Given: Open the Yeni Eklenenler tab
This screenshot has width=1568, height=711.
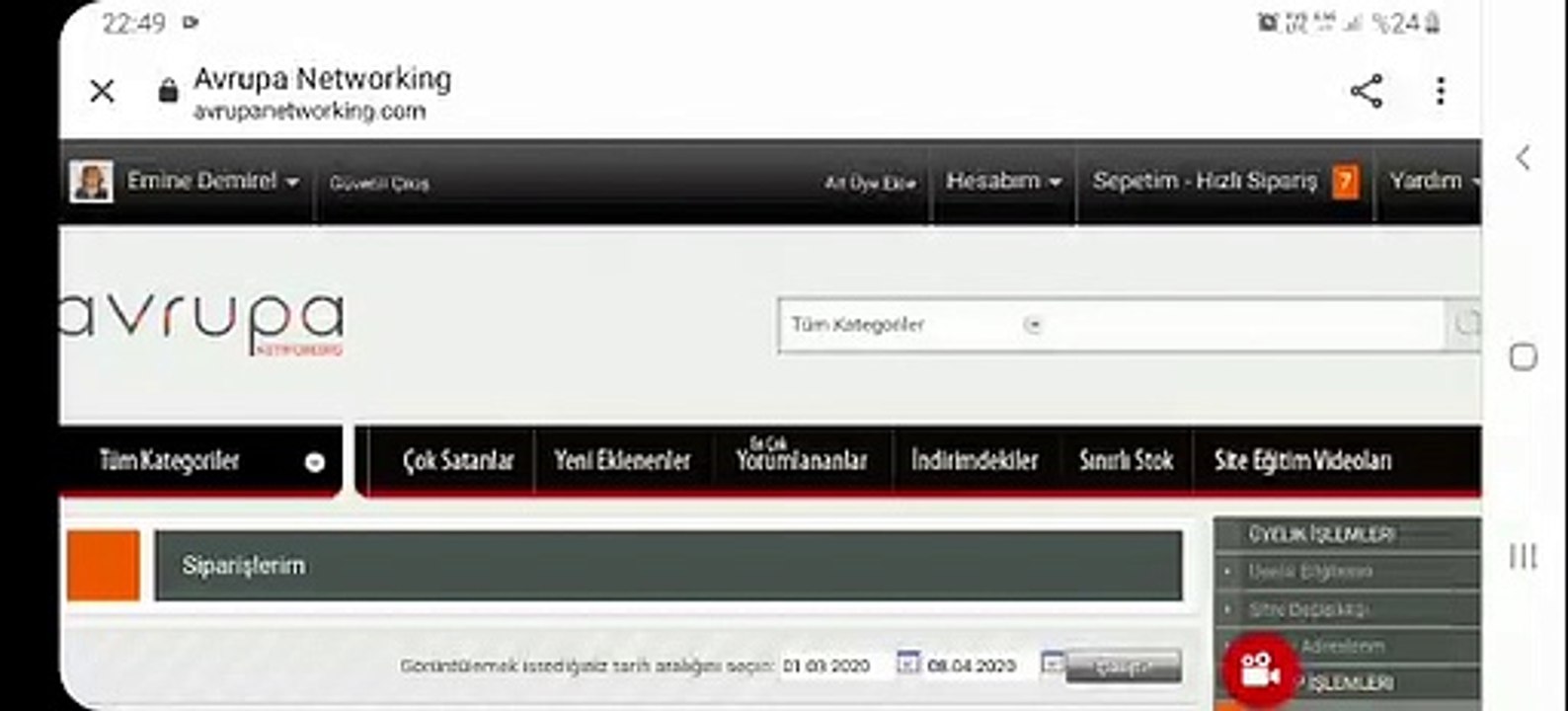Looking at the screenshot, I should coord(622,460).
